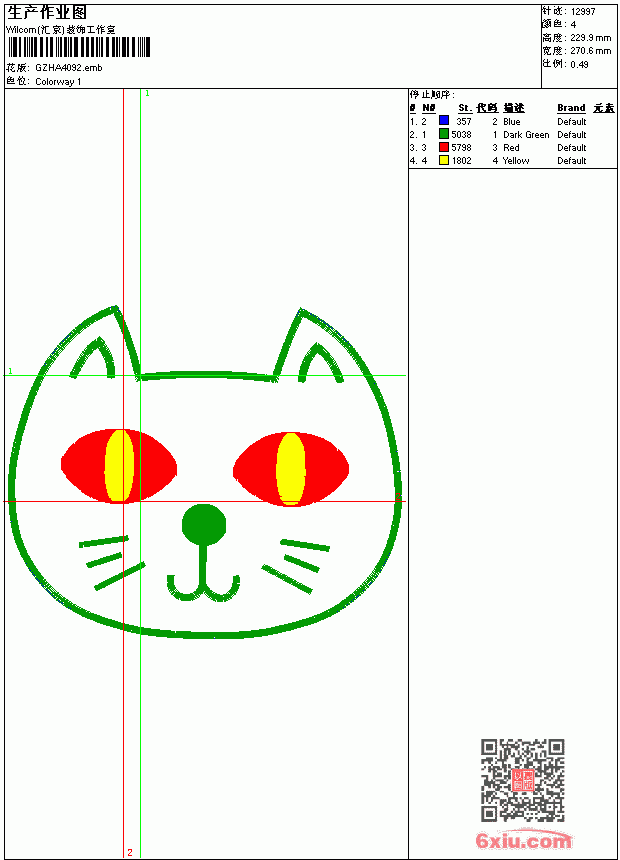
Task: Select the St. column header
Action: (x=465, y=108)
